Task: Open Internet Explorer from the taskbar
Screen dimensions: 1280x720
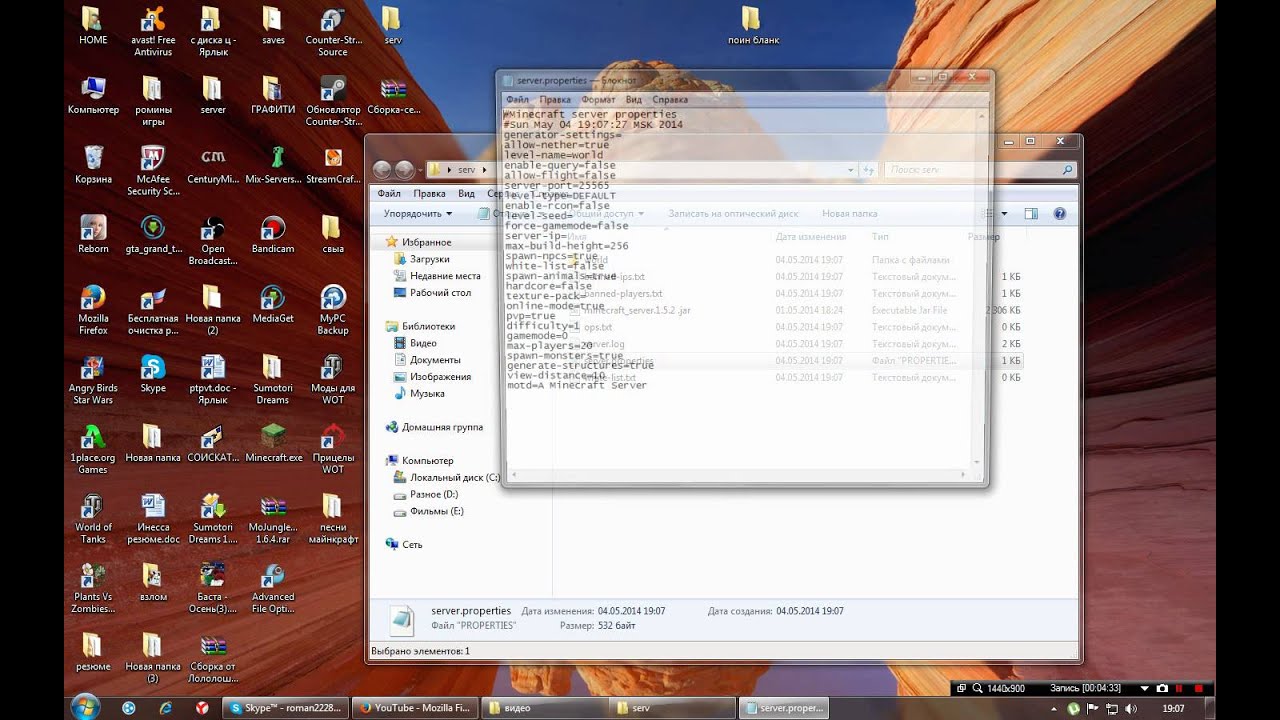Action: coord(165,708)
